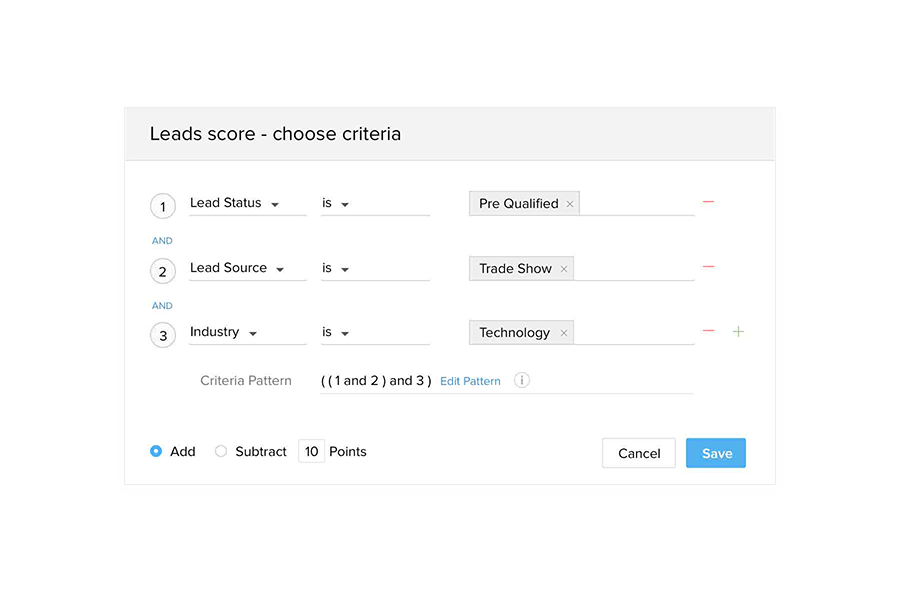Focus the points value input field
Viewport: 900px width, 600px height.
point(311,451)
